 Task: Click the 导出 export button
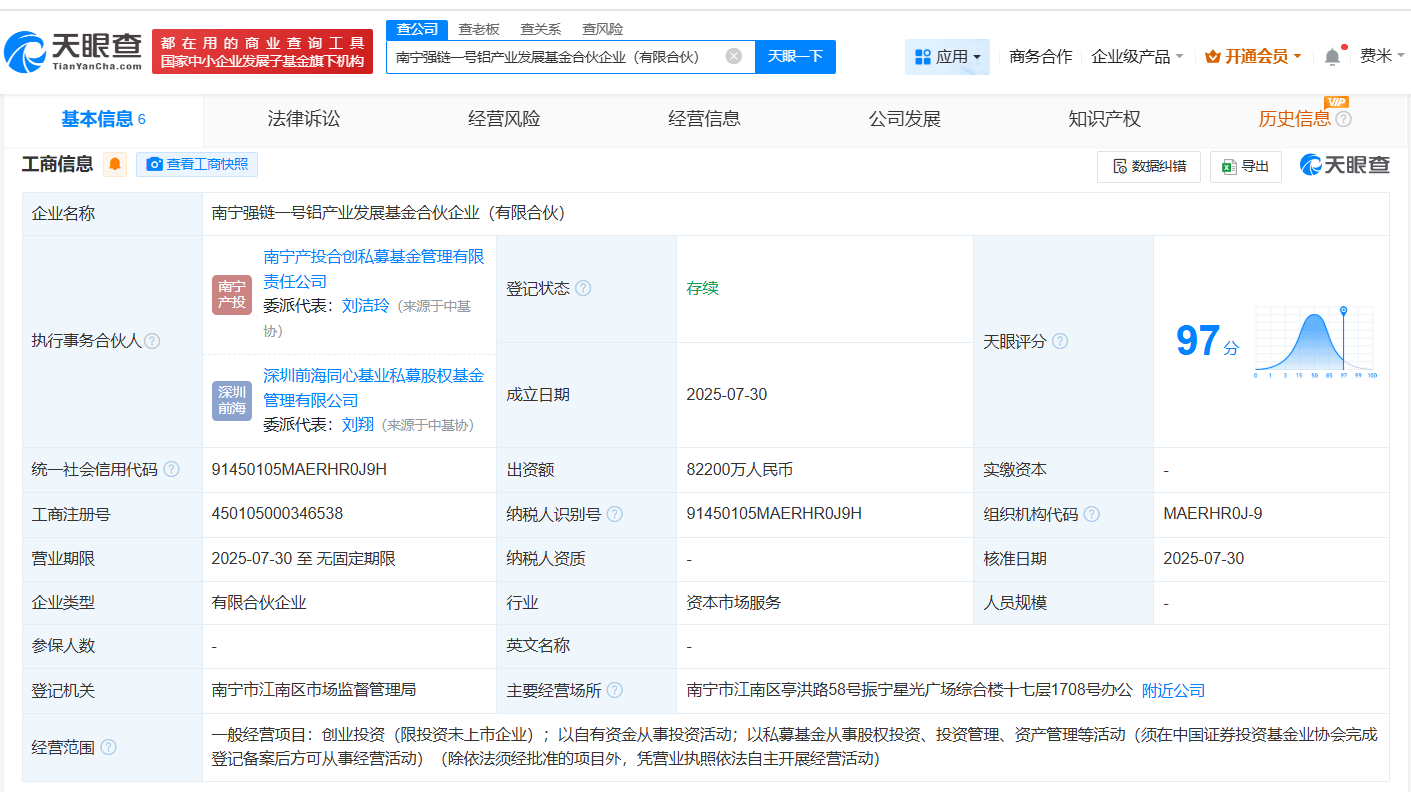pyautogui.click(x=1245, y=167)
